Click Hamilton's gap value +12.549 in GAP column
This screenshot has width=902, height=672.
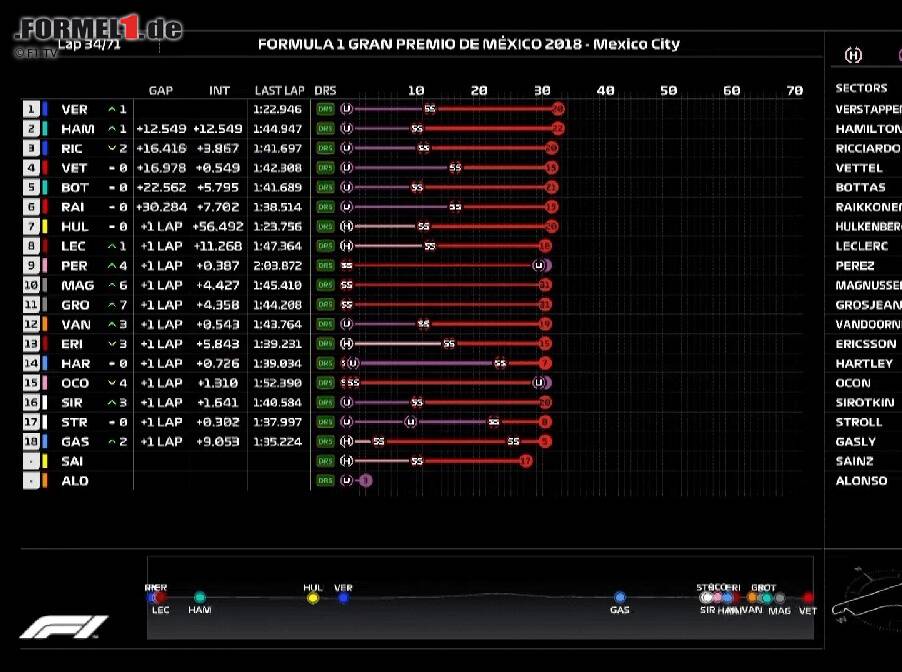pyautogui.click(x=161, y=129)
